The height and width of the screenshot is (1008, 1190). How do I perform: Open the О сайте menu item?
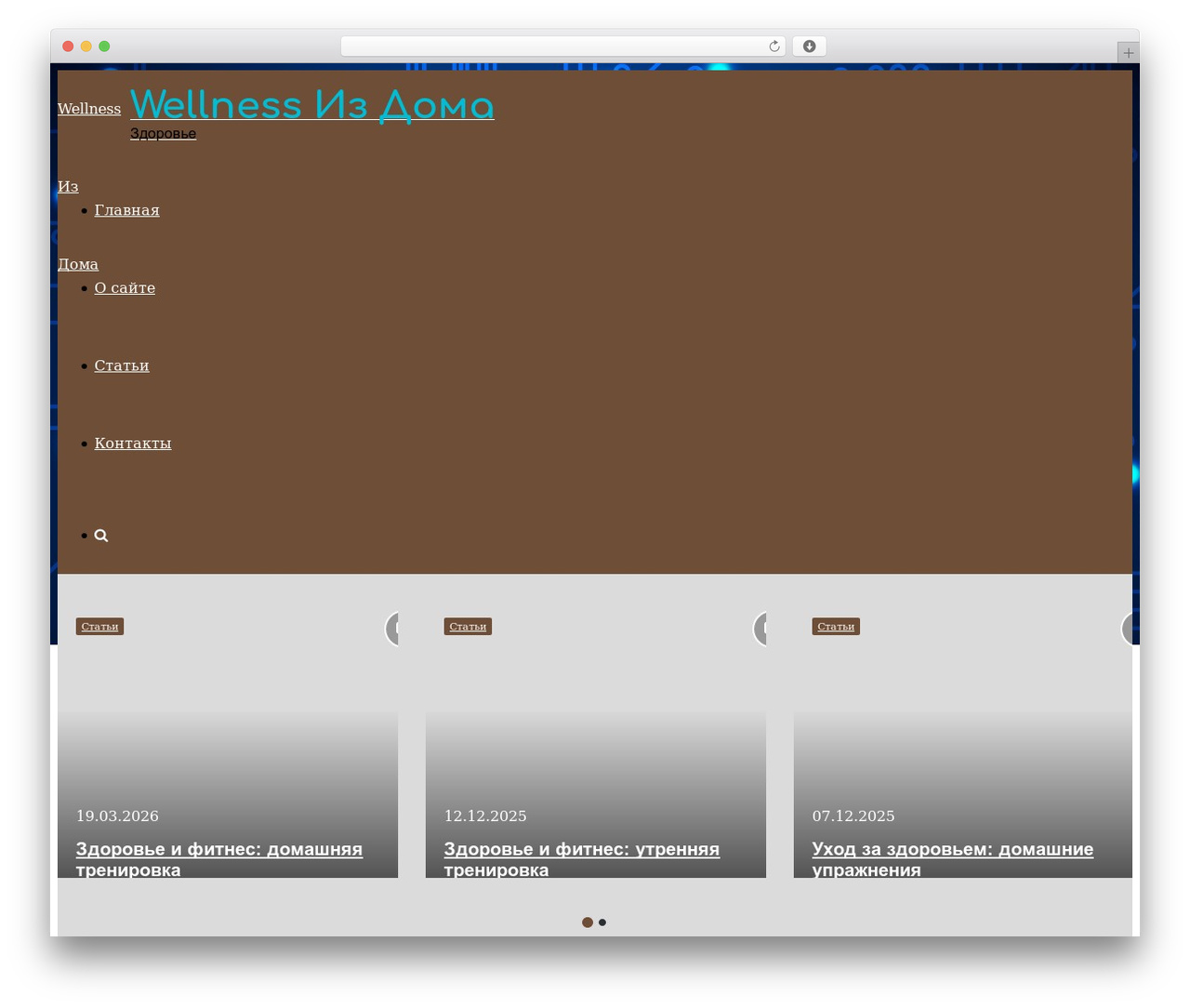[125, 288]
